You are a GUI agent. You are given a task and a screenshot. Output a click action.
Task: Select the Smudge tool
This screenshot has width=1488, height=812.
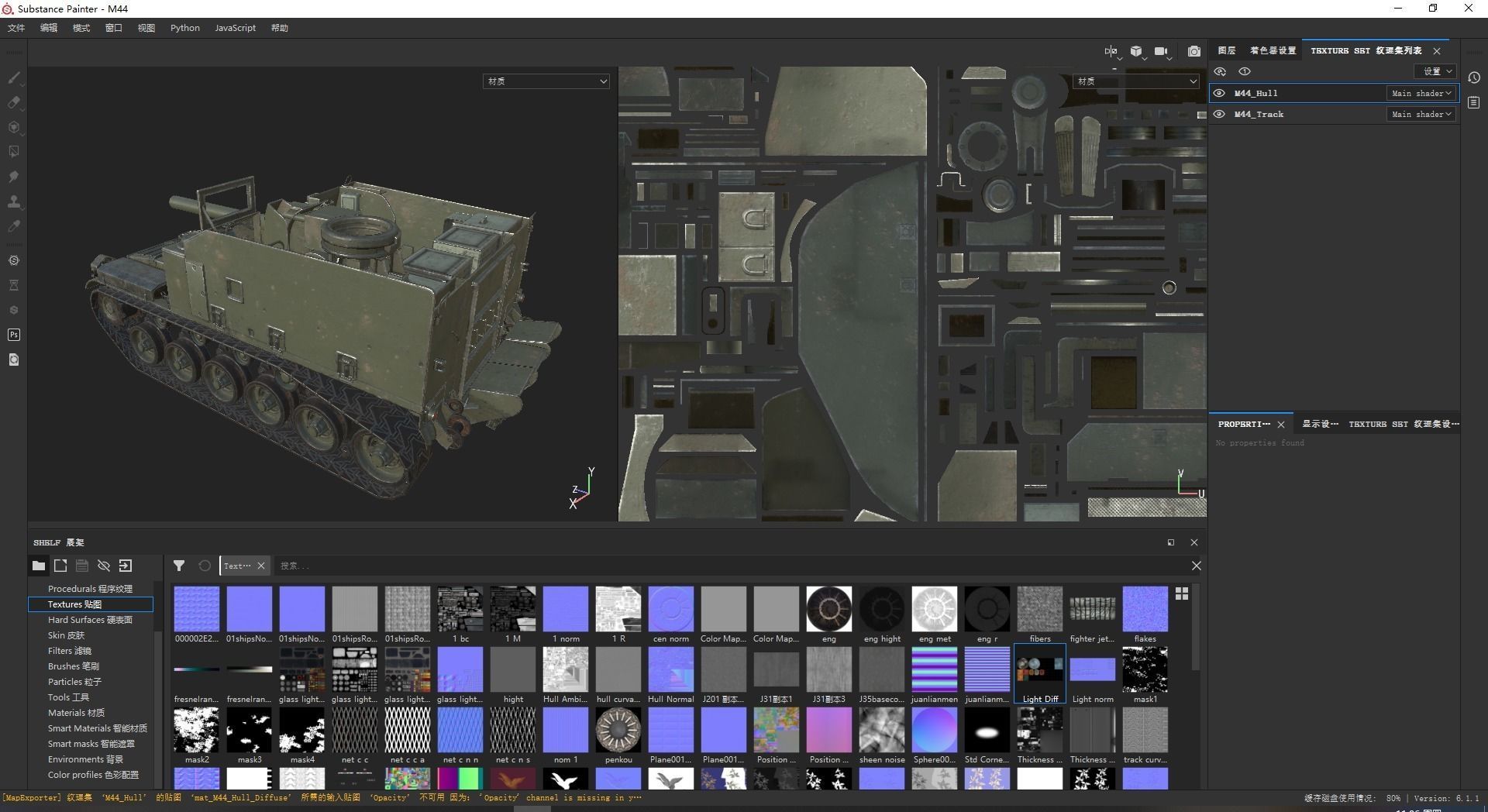14,177
